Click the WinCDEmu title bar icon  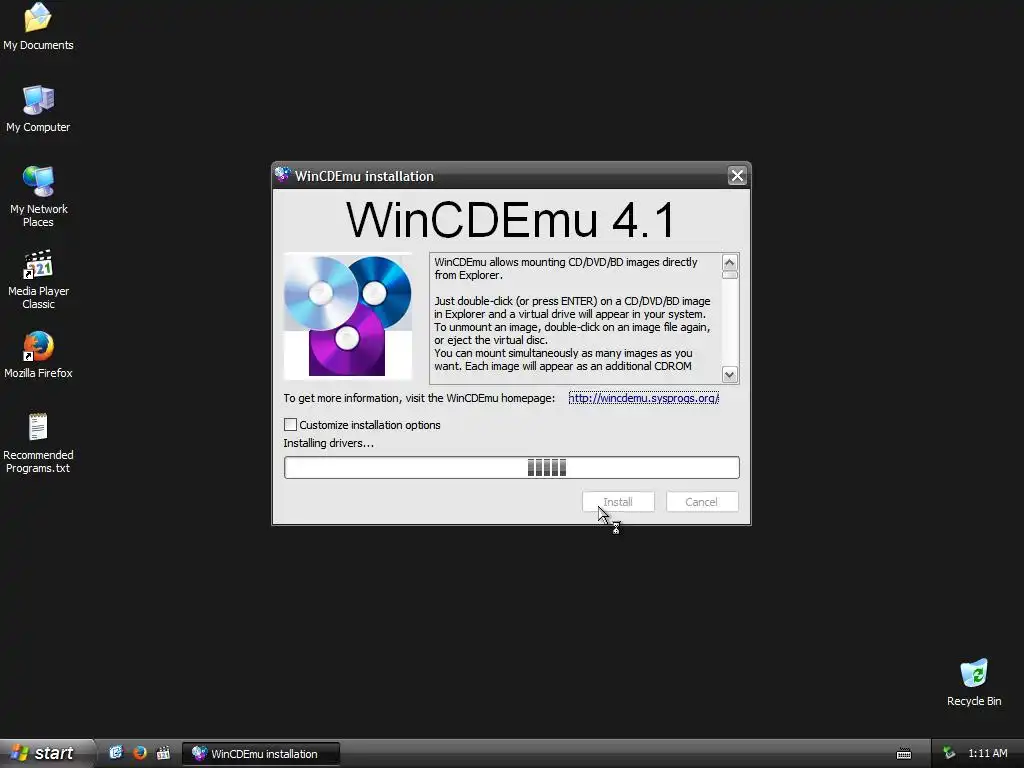(x=283, y=175)
